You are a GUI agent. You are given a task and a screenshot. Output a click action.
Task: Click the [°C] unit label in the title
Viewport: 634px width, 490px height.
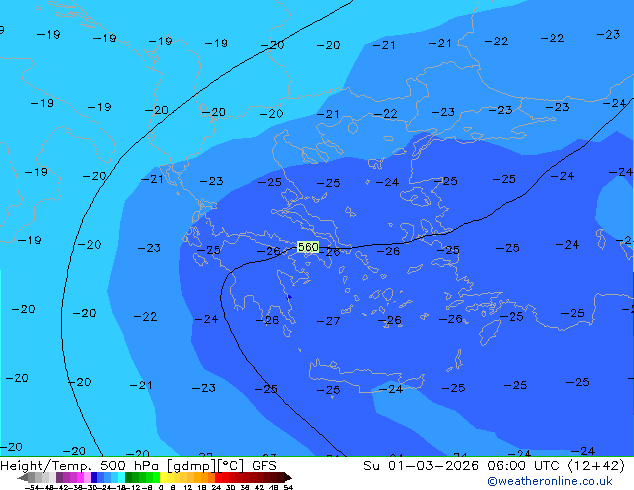coord(231,466)
